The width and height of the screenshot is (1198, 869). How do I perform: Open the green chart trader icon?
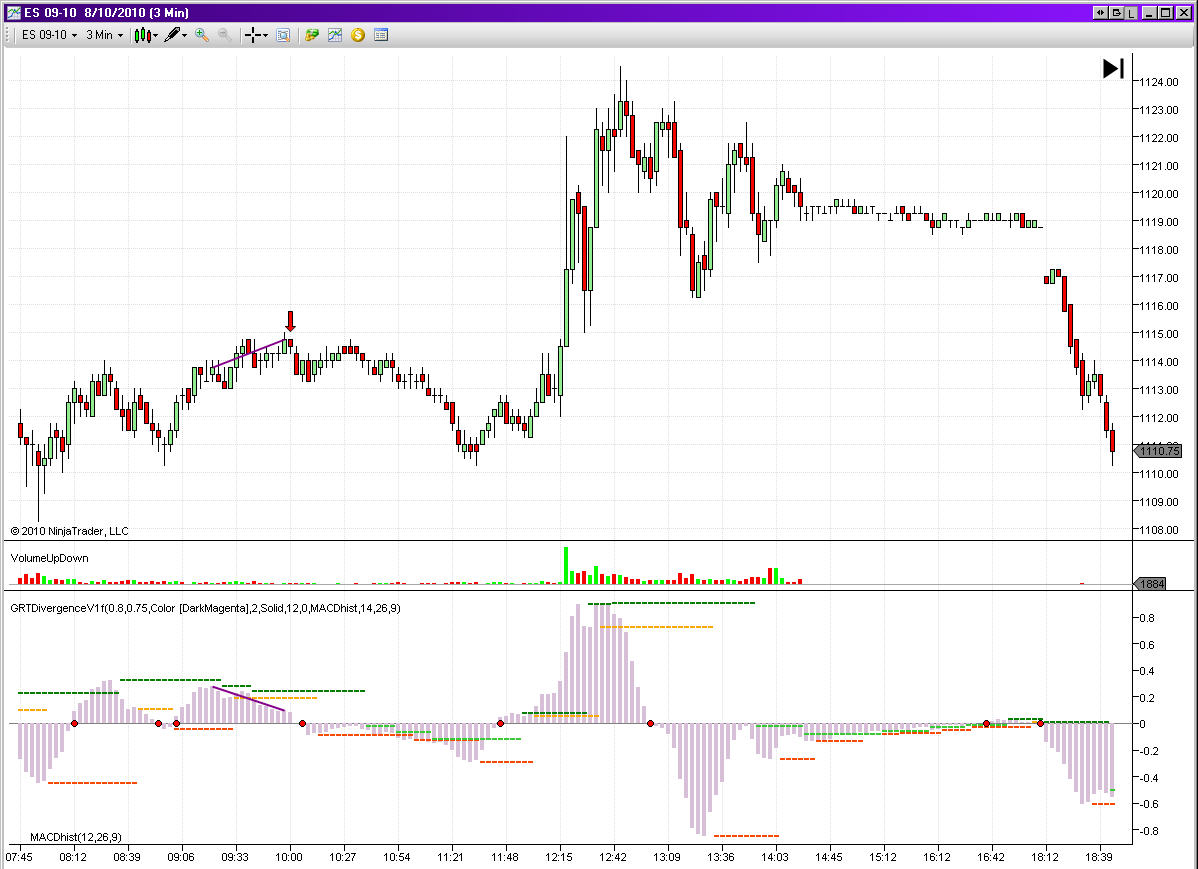click(311, 35)
